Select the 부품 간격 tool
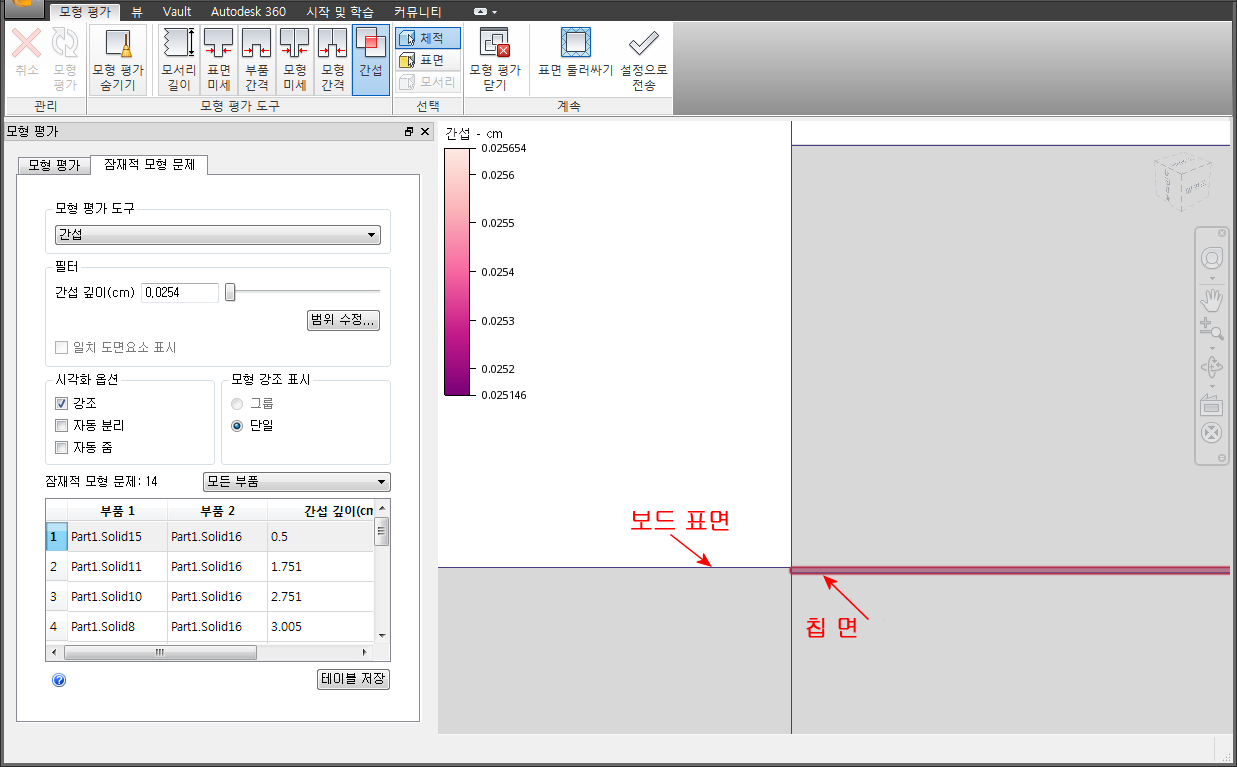The width and height of the screenshot is (1237, 767). 257,60
